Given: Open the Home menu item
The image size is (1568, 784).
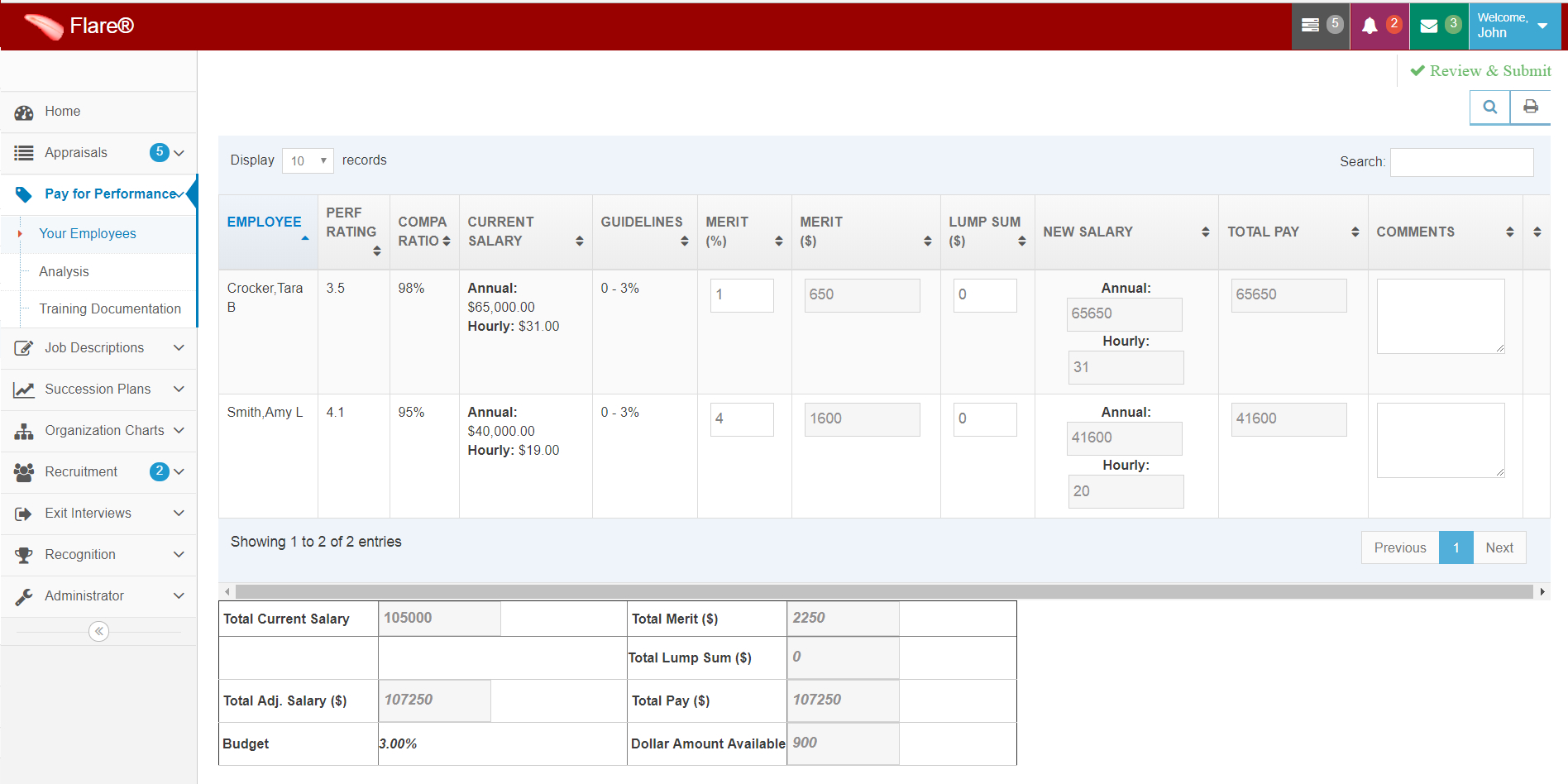Looking at the screenshot, I should click(98, 112).
